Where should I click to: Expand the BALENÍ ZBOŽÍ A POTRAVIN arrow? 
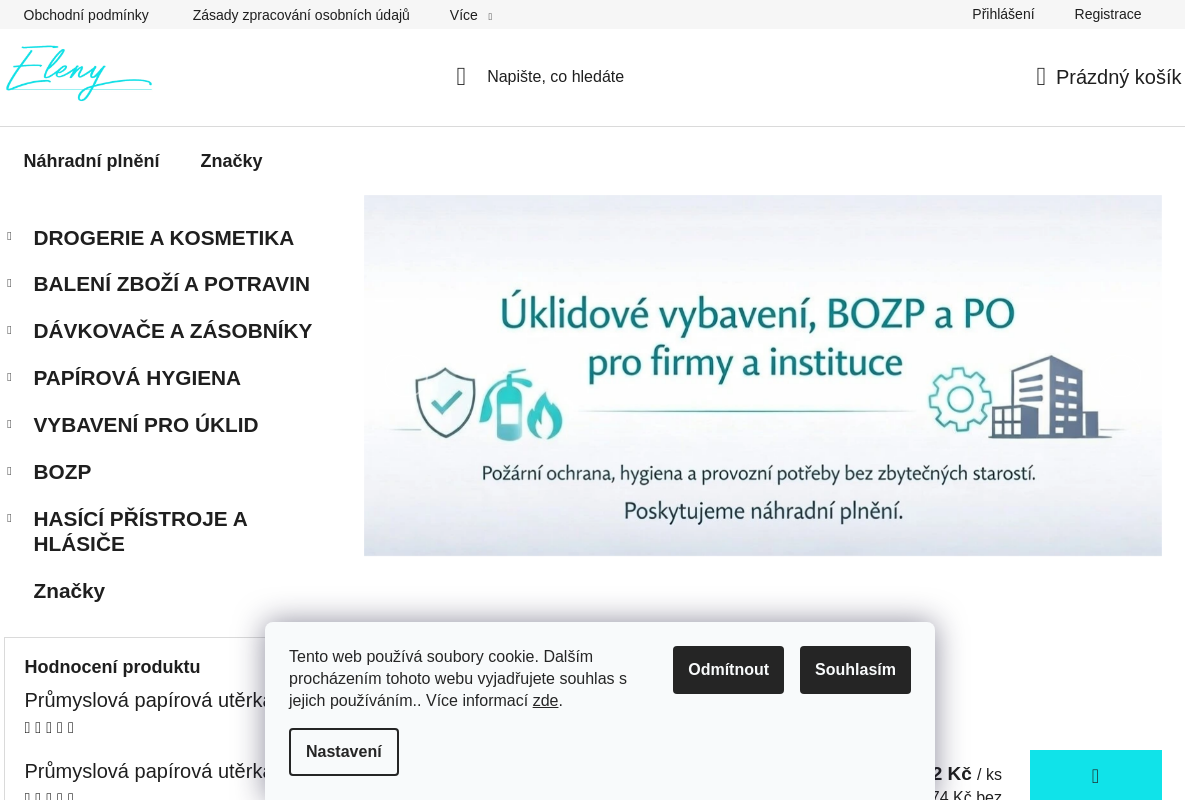[10, 283]
